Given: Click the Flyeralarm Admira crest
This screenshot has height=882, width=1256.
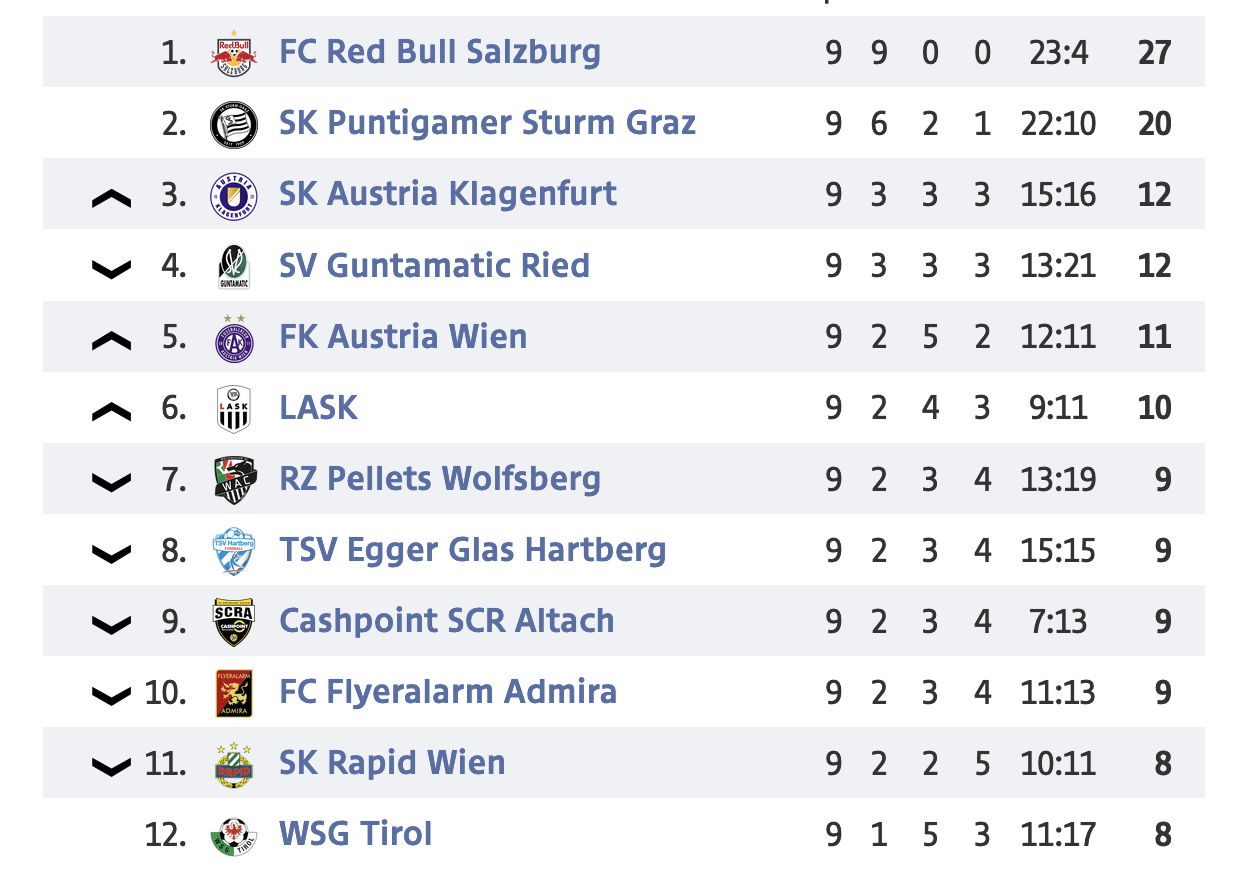Looking at the screenshot, I should tap(234, 693).
